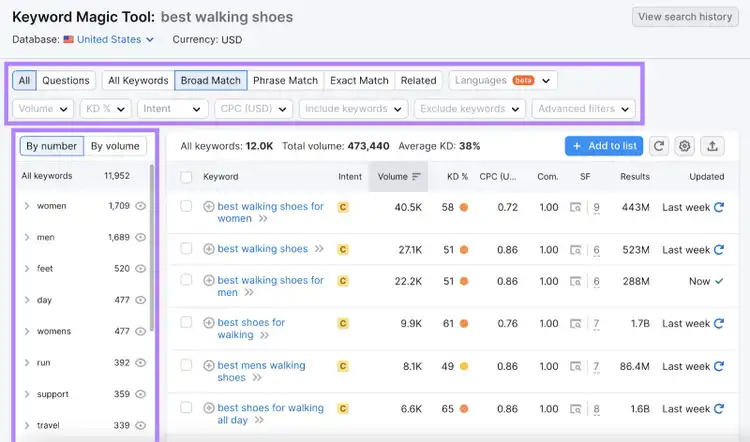Viewport: 750px width, 442px height.
Task: Click plus icon for 'best shoes for walking'
Action: (209, 323)
